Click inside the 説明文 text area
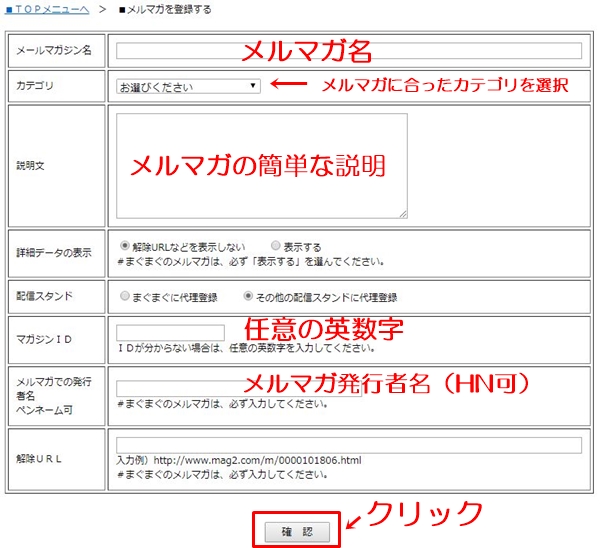This screenshot has height=548, width=600. tap(262, 166)
